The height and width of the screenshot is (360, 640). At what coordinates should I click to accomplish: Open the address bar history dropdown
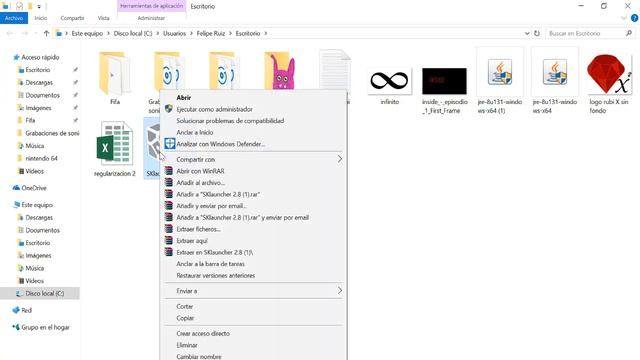pos(527,33)
